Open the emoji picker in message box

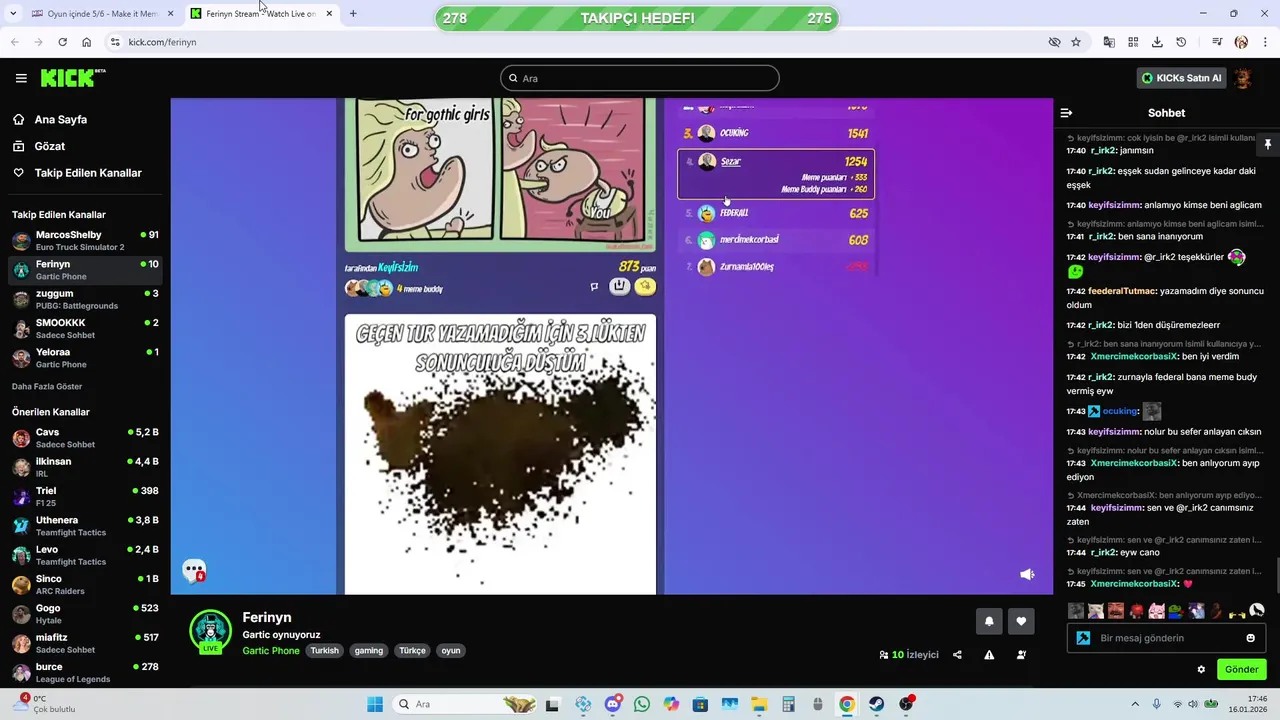coord(1250,638)
